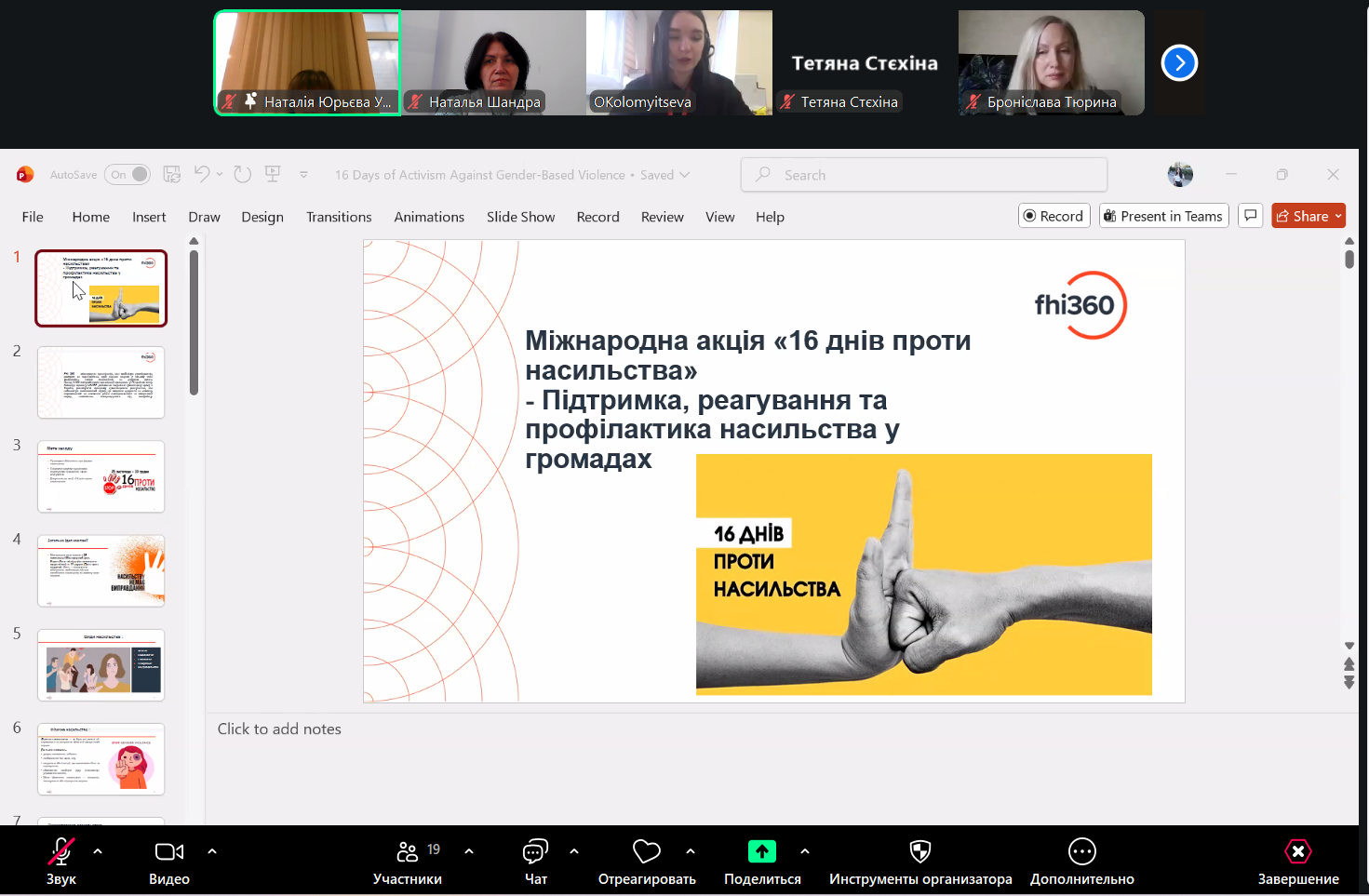
Task: Click the Отреагировать reactions heart icon
Action: click(646, 852)
